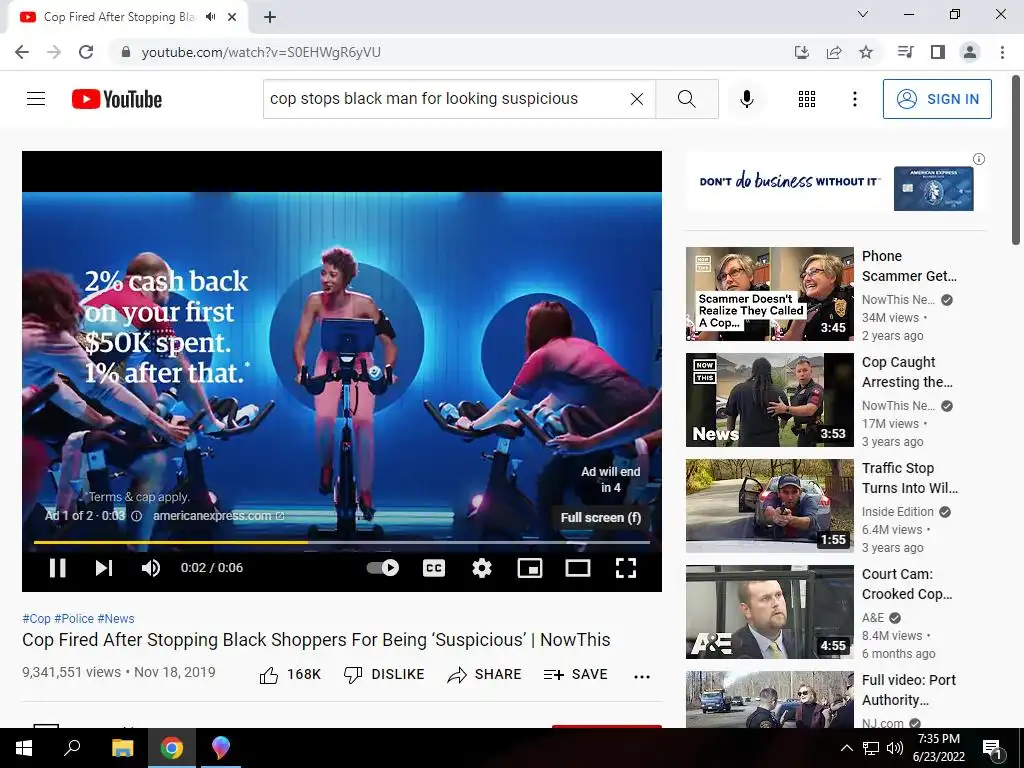Open the banner ad info icon

click(x=978, y=159)
